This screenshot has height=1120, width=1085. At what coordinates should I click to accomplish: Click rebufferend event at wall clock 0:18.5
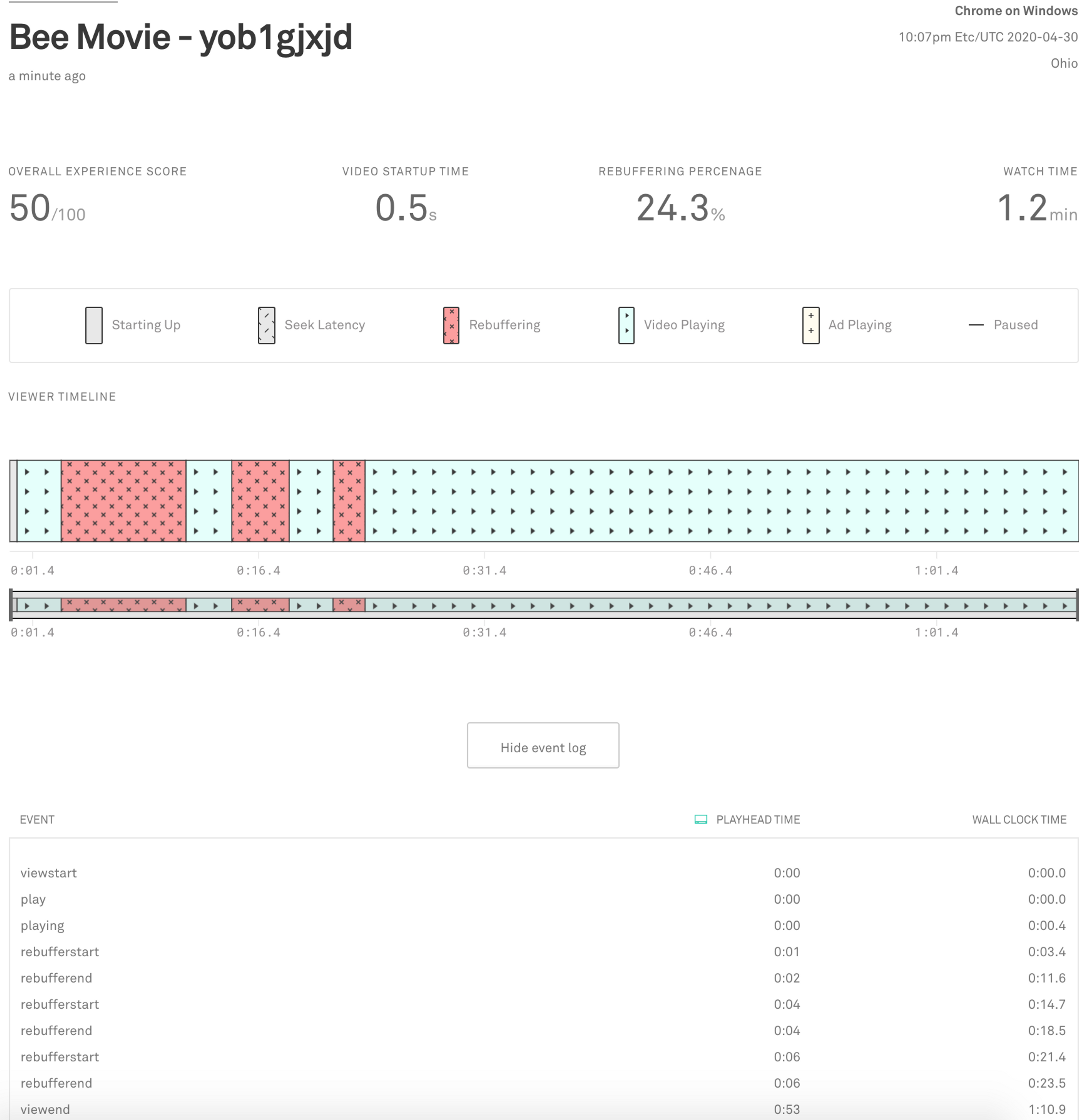[x=543, y=1030]
